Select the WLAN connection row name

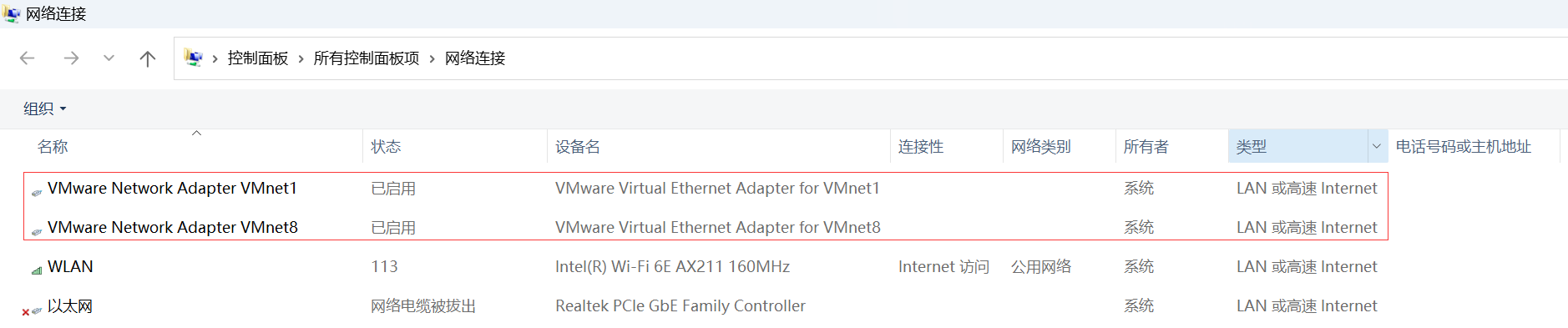pyautogui.click(x=70, y=267)
